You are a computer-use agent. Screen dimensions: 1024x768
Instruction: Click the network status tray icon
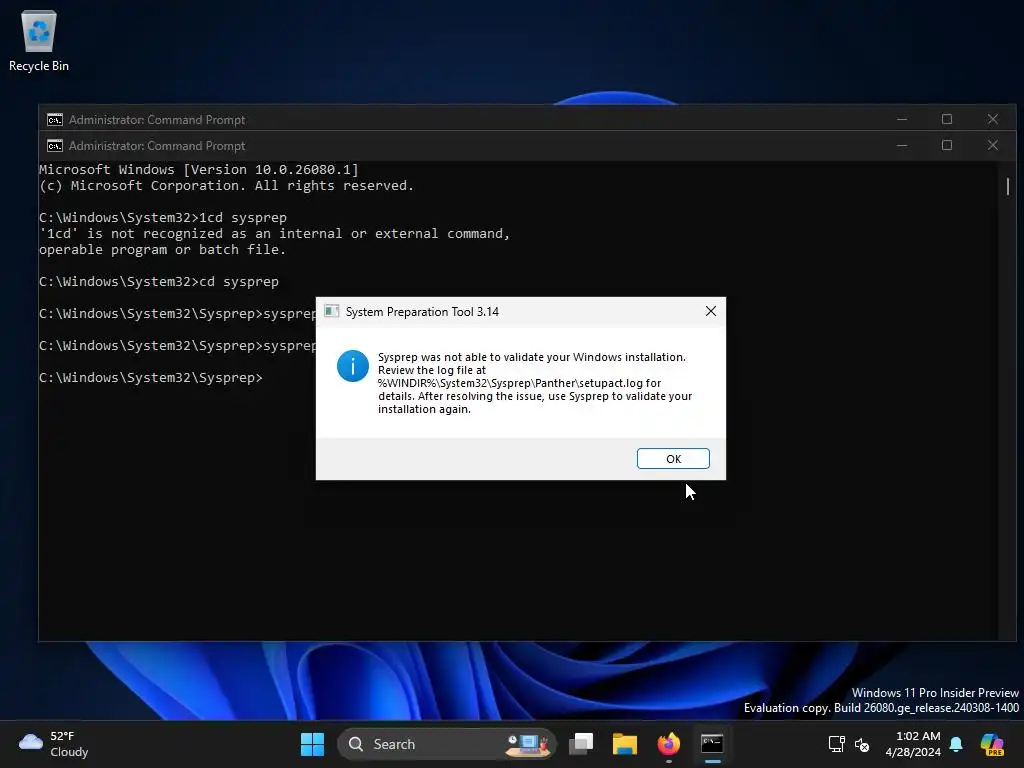coord(837,744)
